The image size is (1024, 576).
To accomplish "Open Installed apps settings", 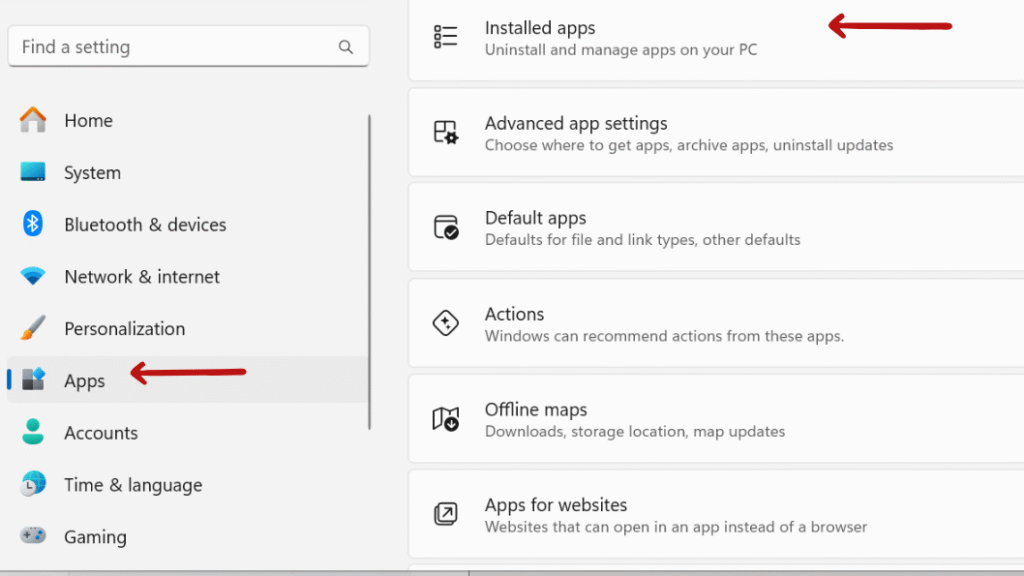I will [x=716, y=39].
